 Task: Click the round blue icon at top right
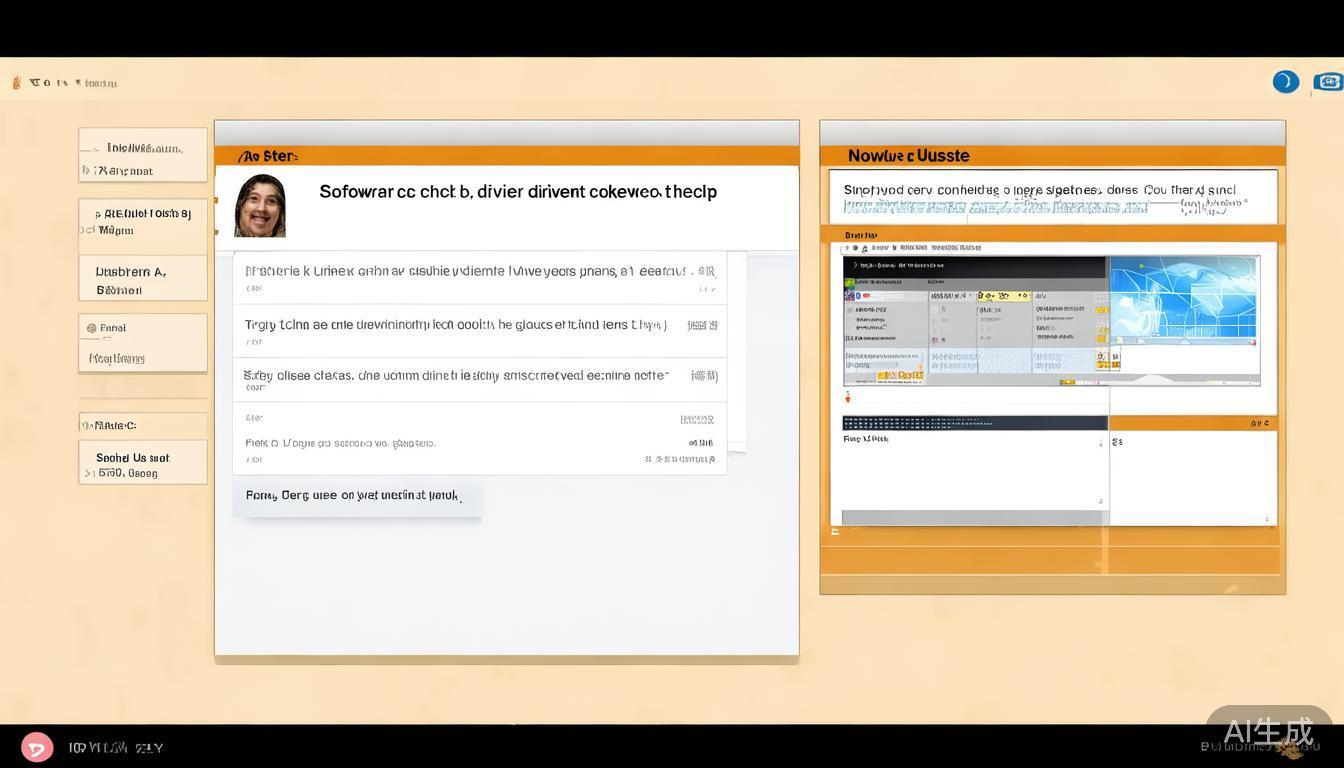[1285, 82]
